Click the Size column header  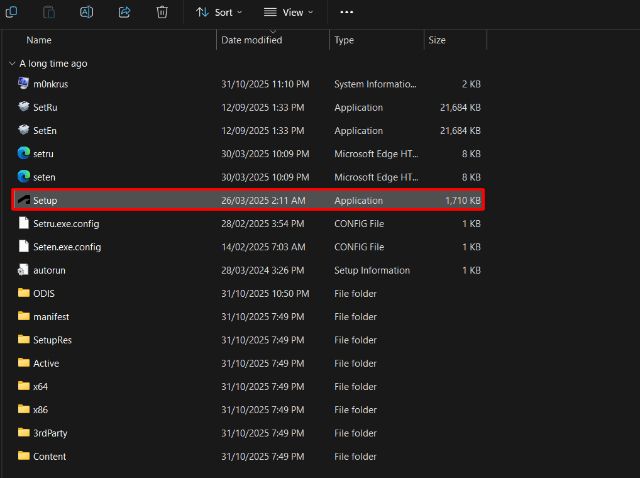tap(437, 40)
